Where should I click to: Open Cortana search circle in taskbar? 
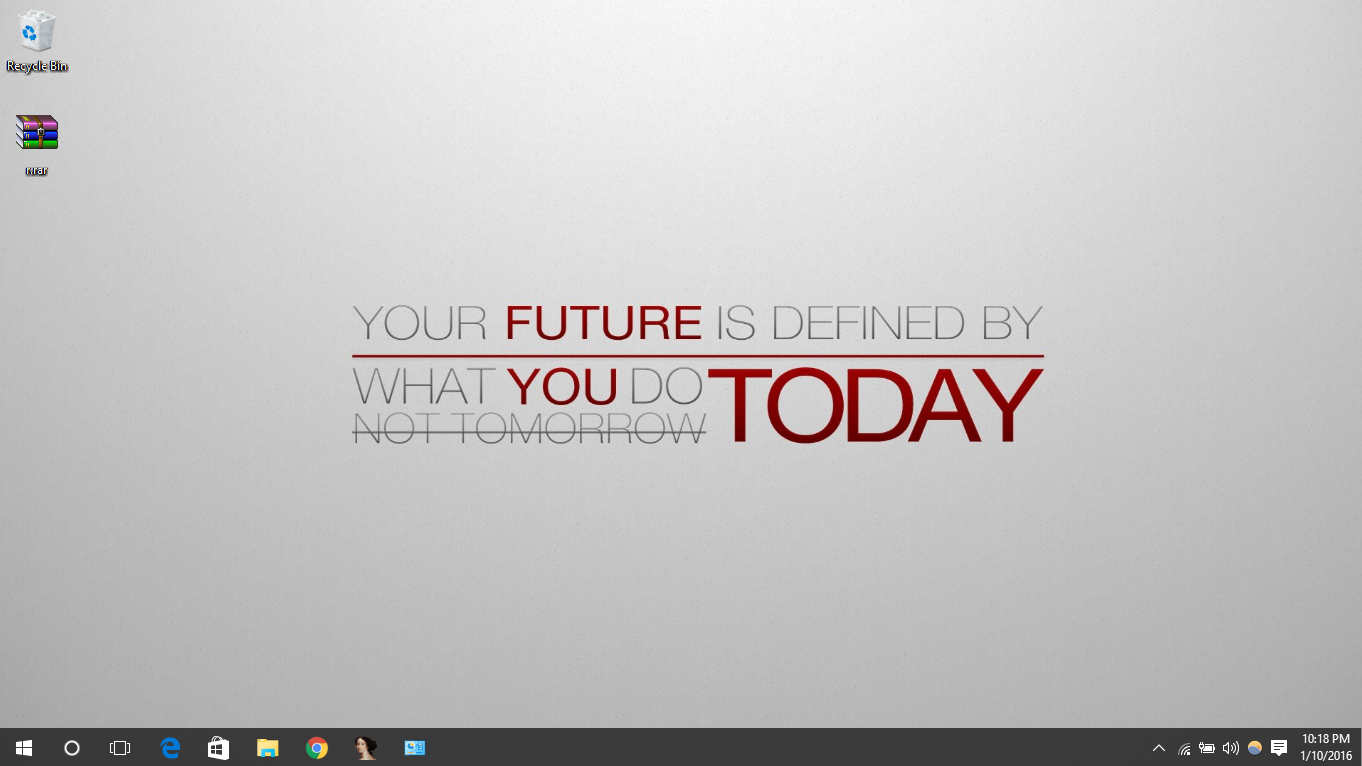72,747
